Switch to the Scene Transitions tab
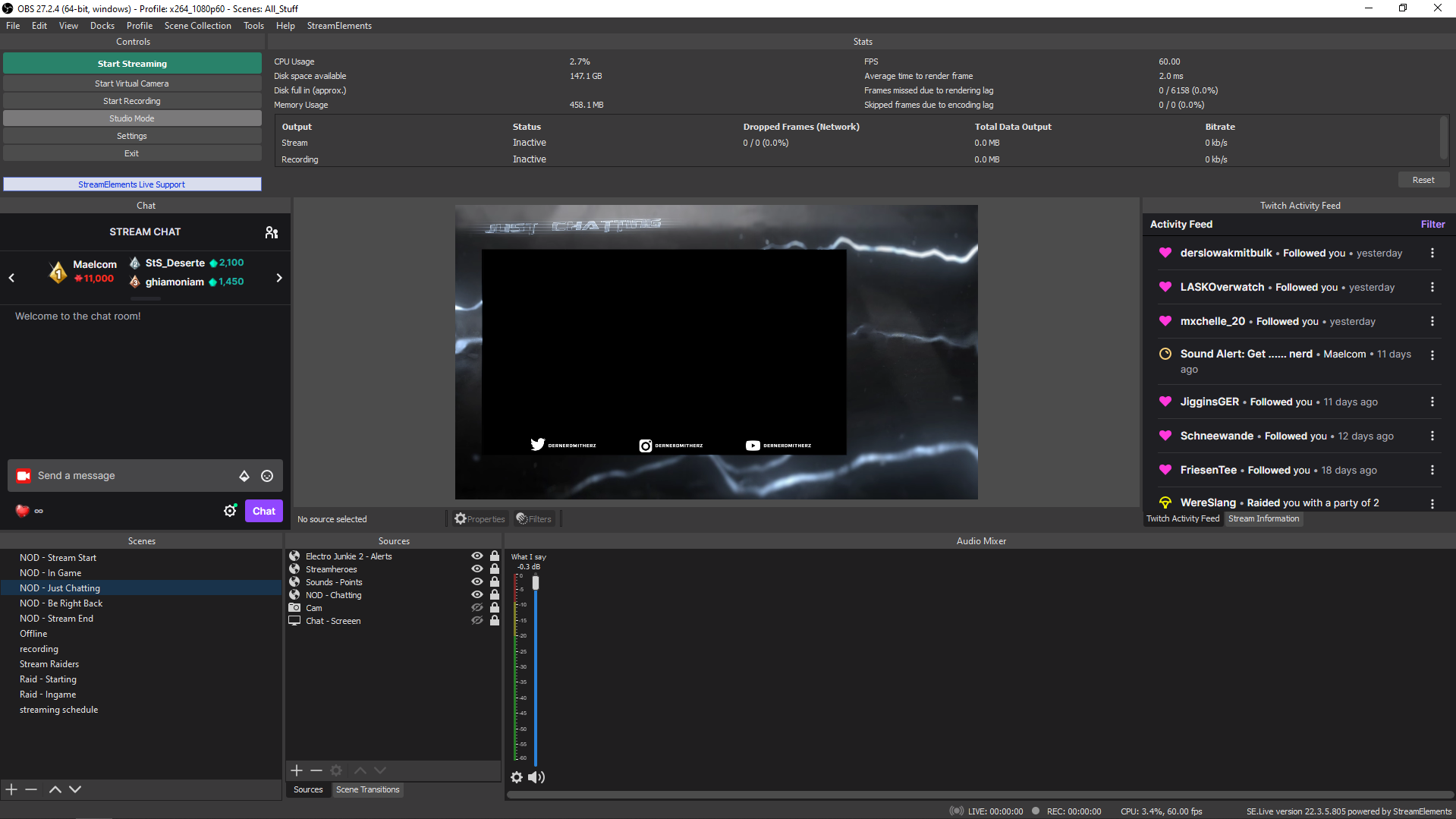The height and width of the screenshot is (819, 1456). point(367,789)
